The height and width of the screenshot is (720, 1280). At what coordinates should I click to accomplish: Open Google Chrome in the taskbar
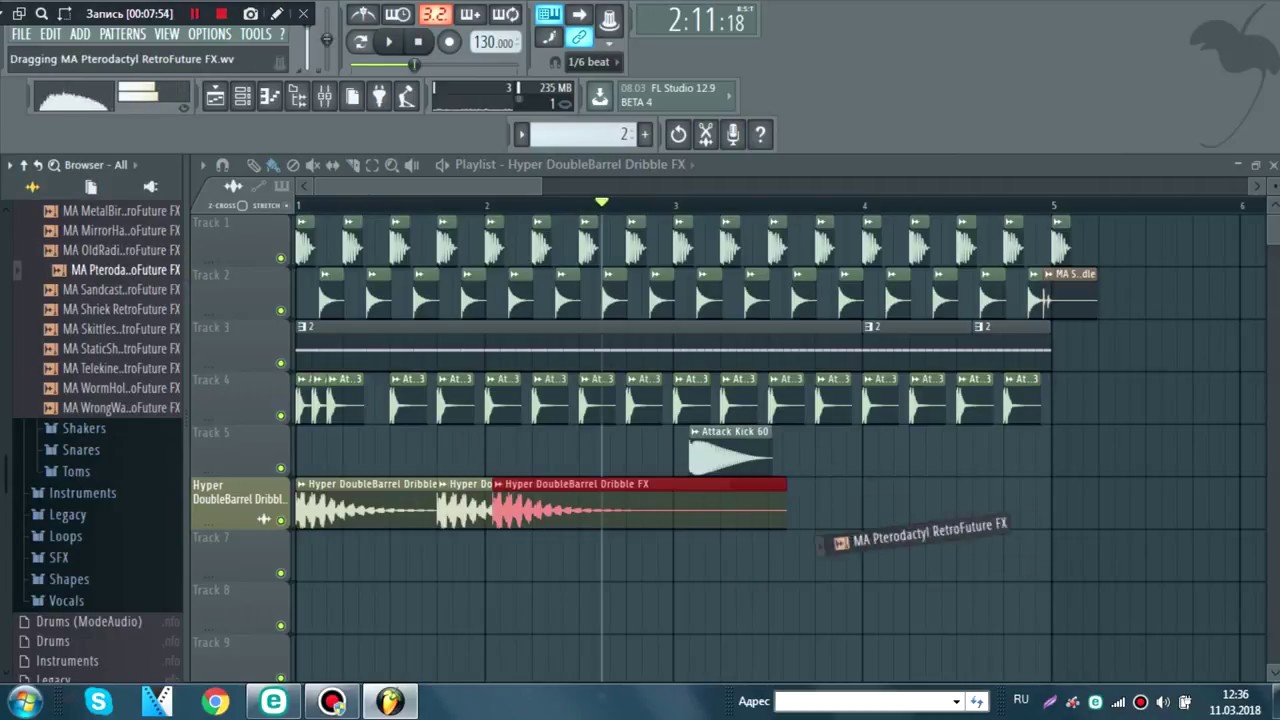click(215, 702)
